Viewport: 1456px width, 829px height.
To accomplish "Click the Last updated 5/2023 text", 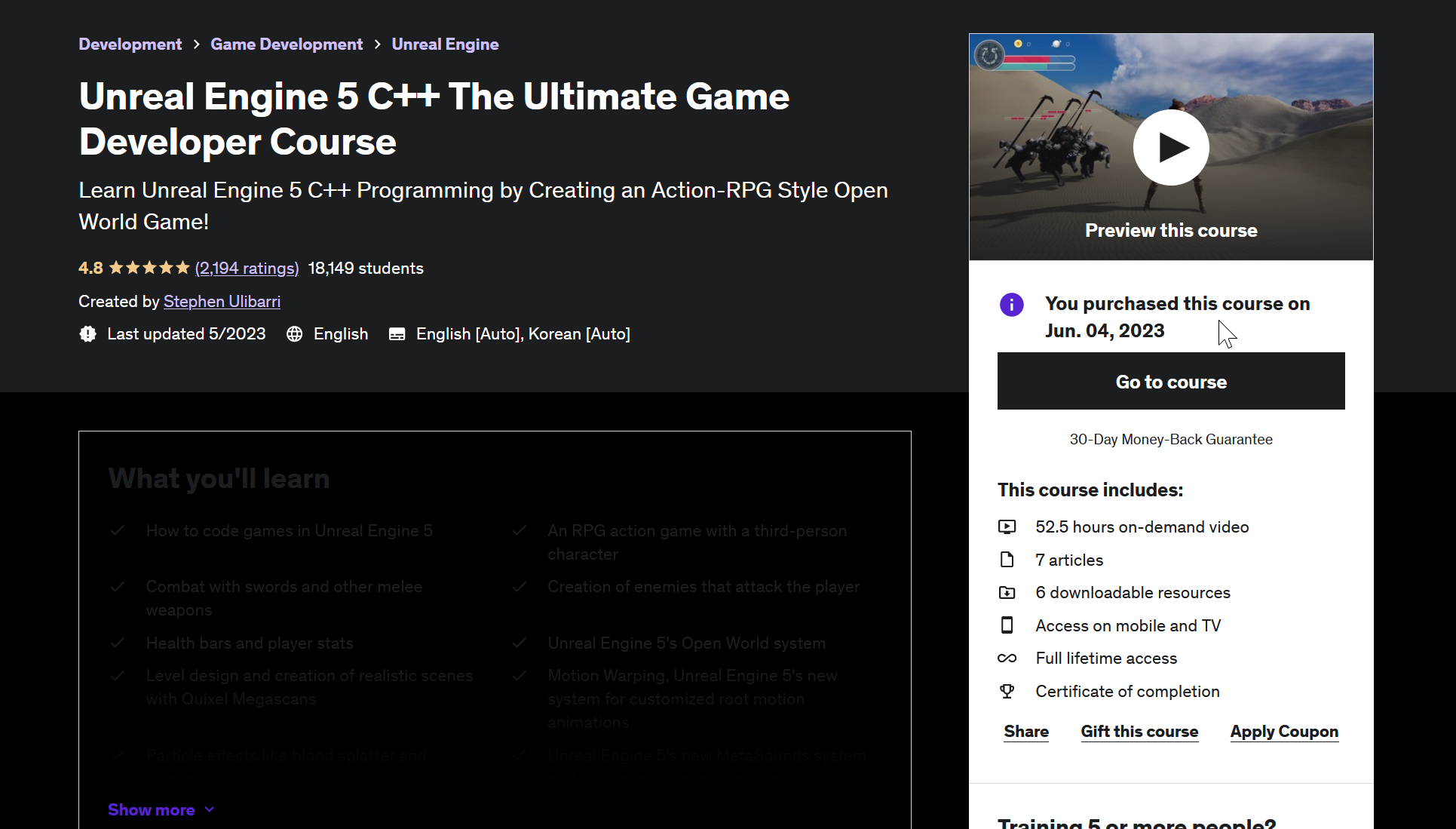I will 186,334.
